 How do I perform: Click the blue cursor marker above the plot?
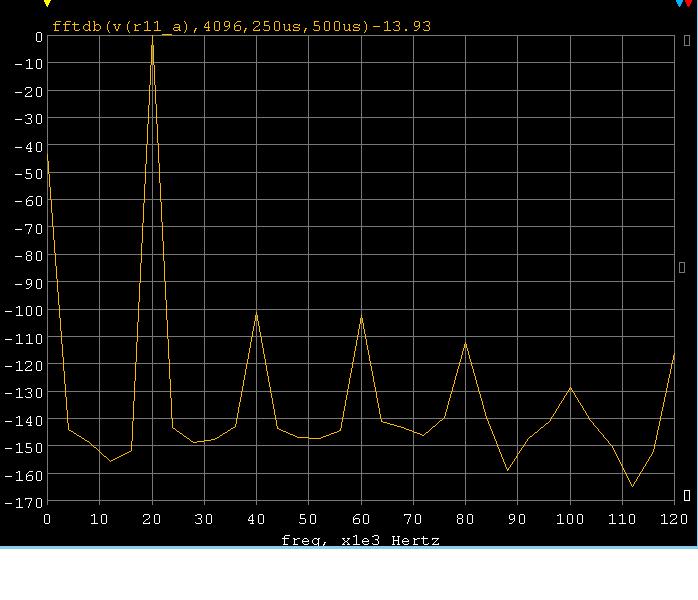pyautogui.click(x=679, y=3)
